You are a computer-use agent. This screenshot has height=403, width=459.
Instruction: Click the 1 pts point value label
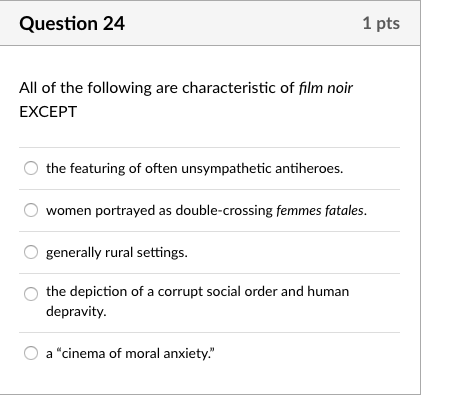click(x=381, y=23)
